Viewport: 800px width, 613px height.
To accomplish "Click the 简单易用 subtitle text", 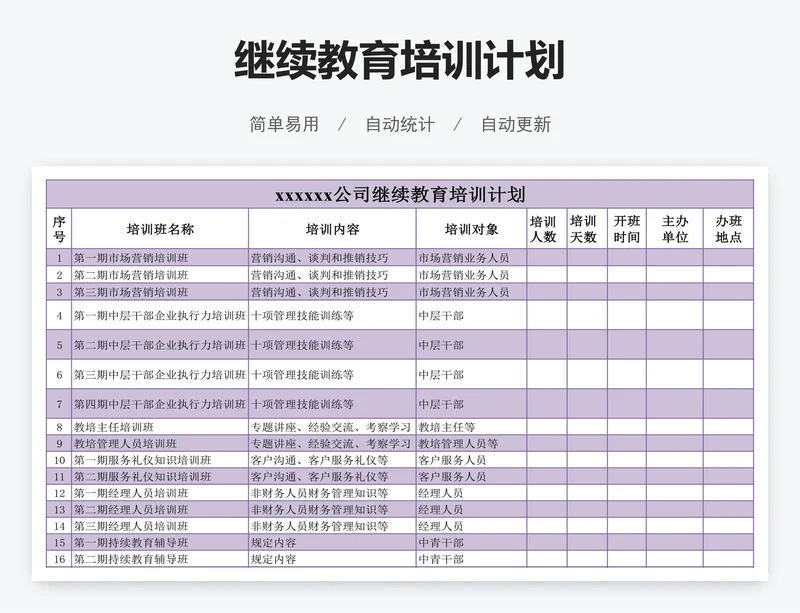I will 284,124.
